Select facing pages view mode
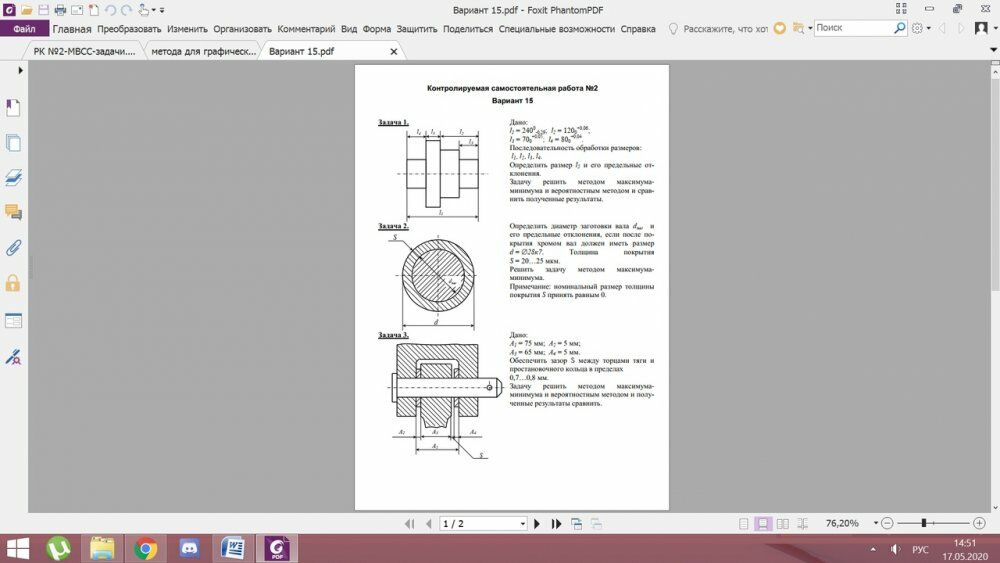1000x563 pixels. click(783, 523)
